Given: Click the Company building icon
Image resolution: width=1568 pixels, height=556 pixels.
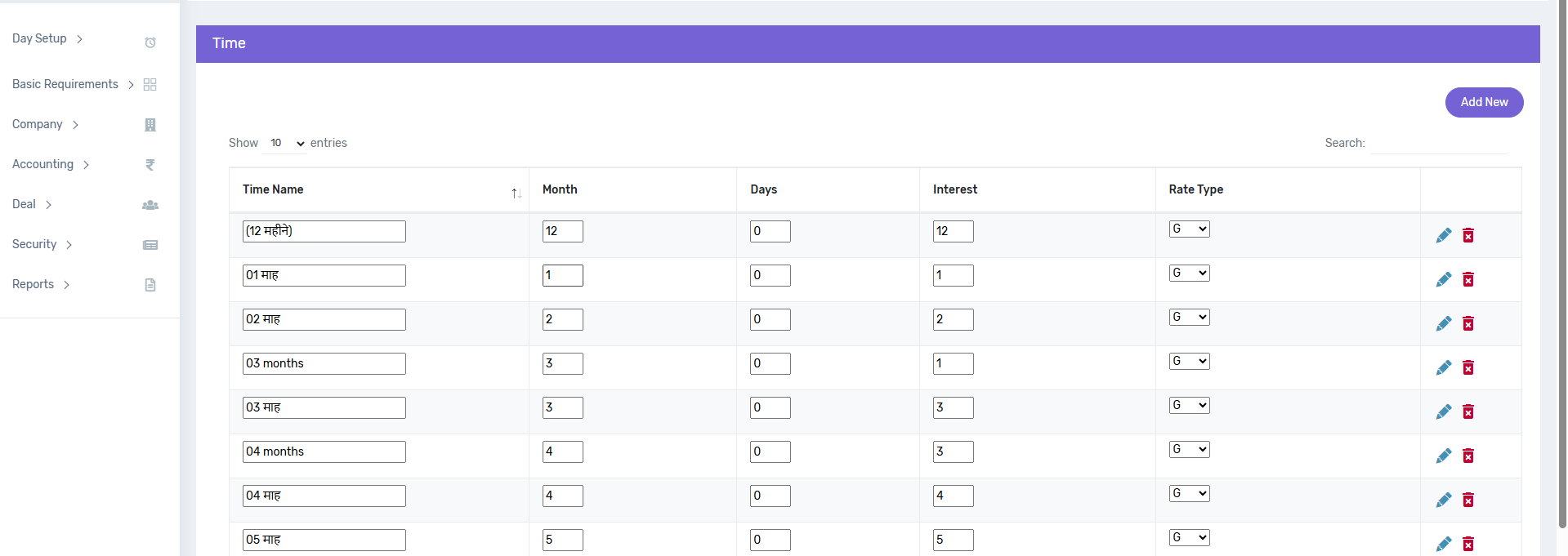Looking at the screenshot, I should coord(150,125).
